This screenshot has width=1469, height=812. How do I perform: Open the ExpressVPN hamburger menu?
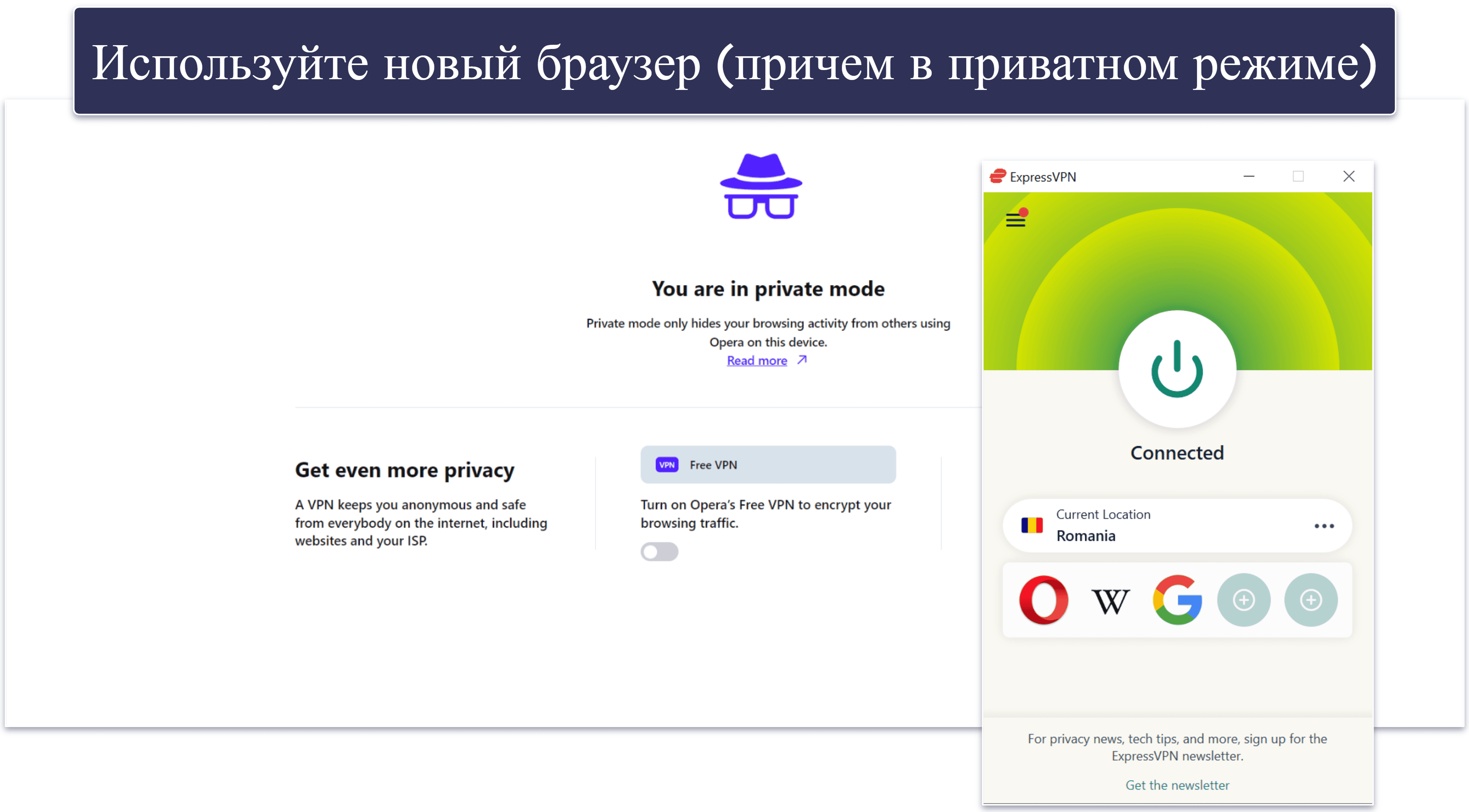pos(1016,220)
